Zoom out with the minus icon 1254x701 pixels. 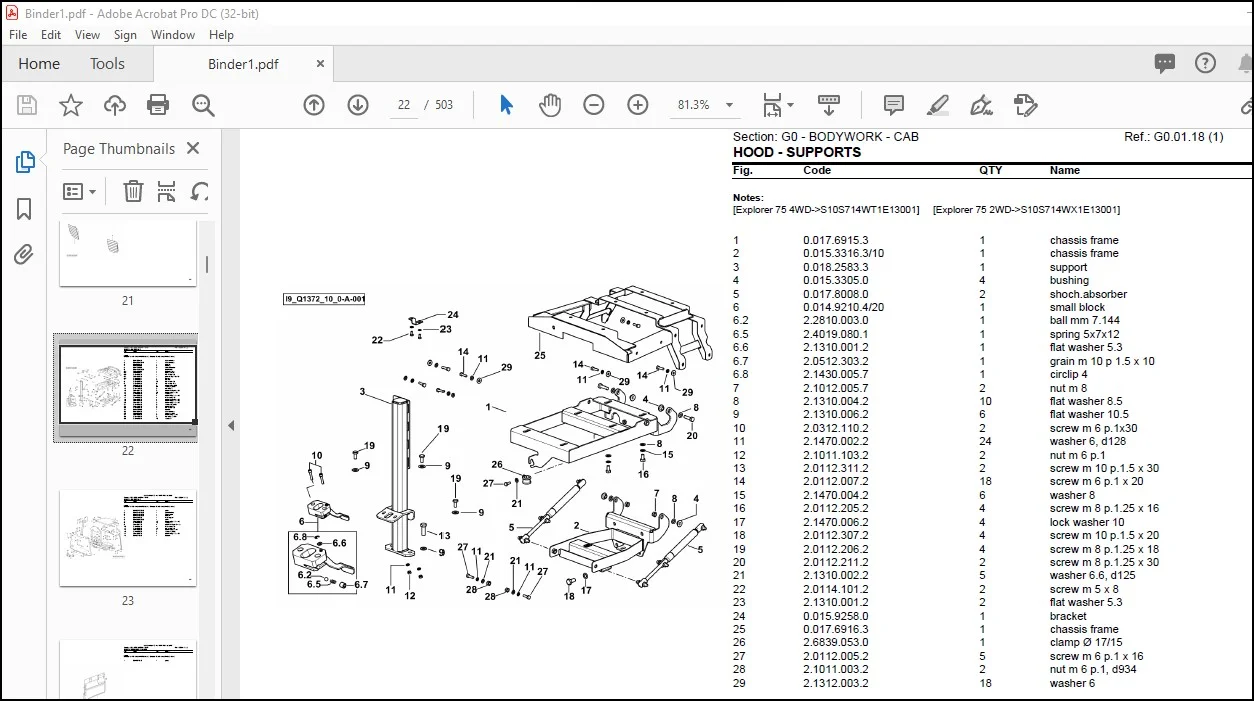tap(594, 105)
